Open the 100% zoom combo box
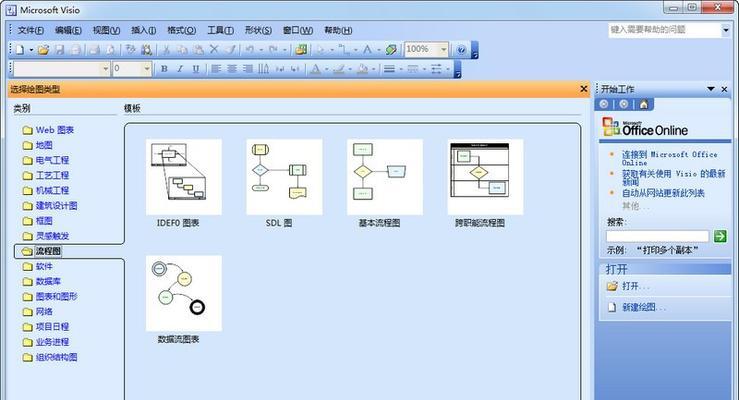Screen dimensions: 739x400 click(427, 49)
